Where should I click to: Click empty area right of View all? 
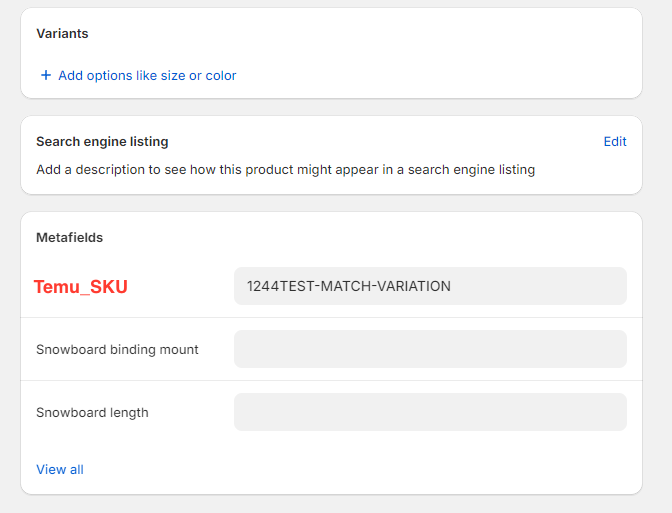[x=350, y=469]
